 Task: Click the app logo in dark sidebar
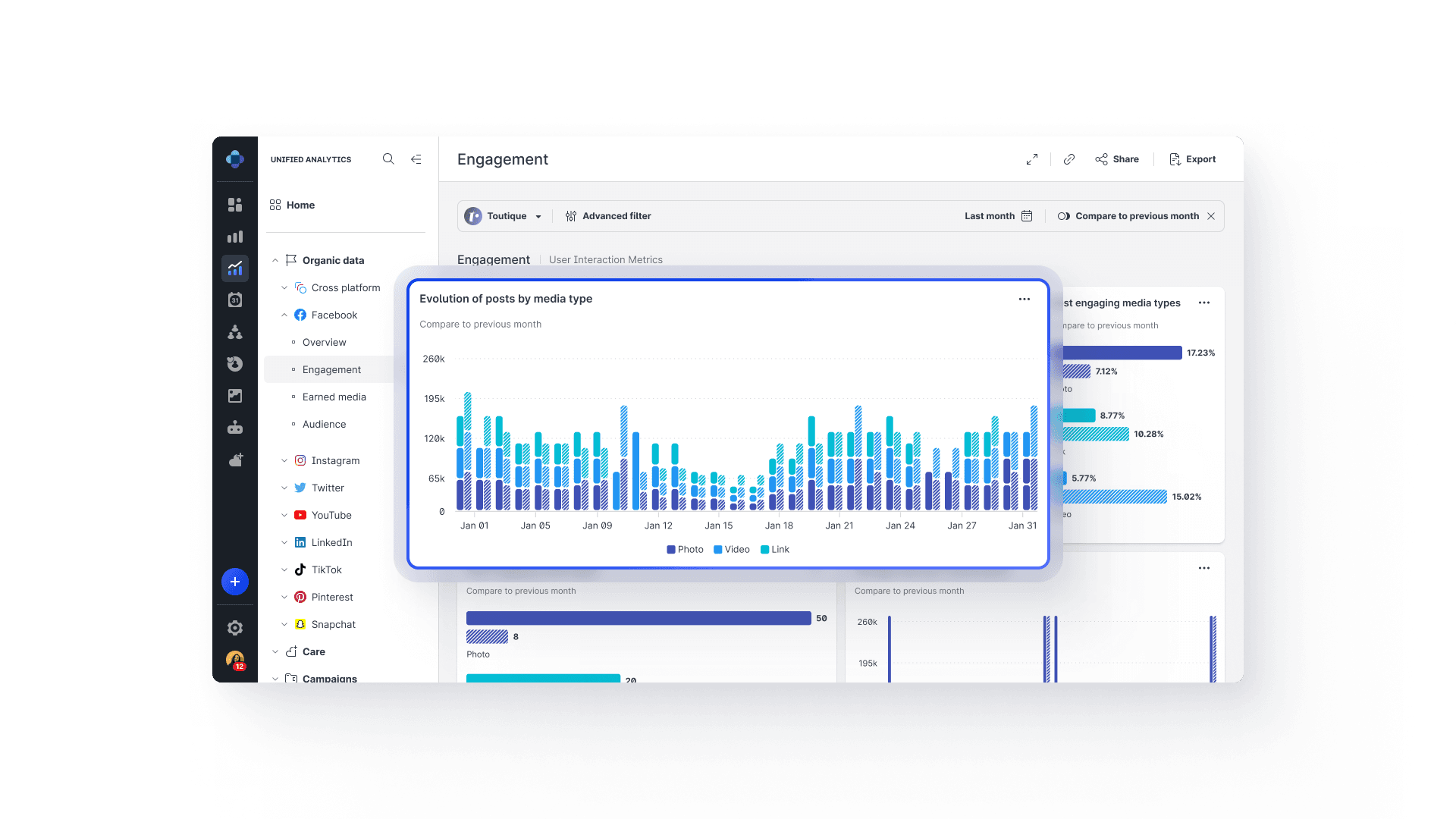(x=235, y=159)
